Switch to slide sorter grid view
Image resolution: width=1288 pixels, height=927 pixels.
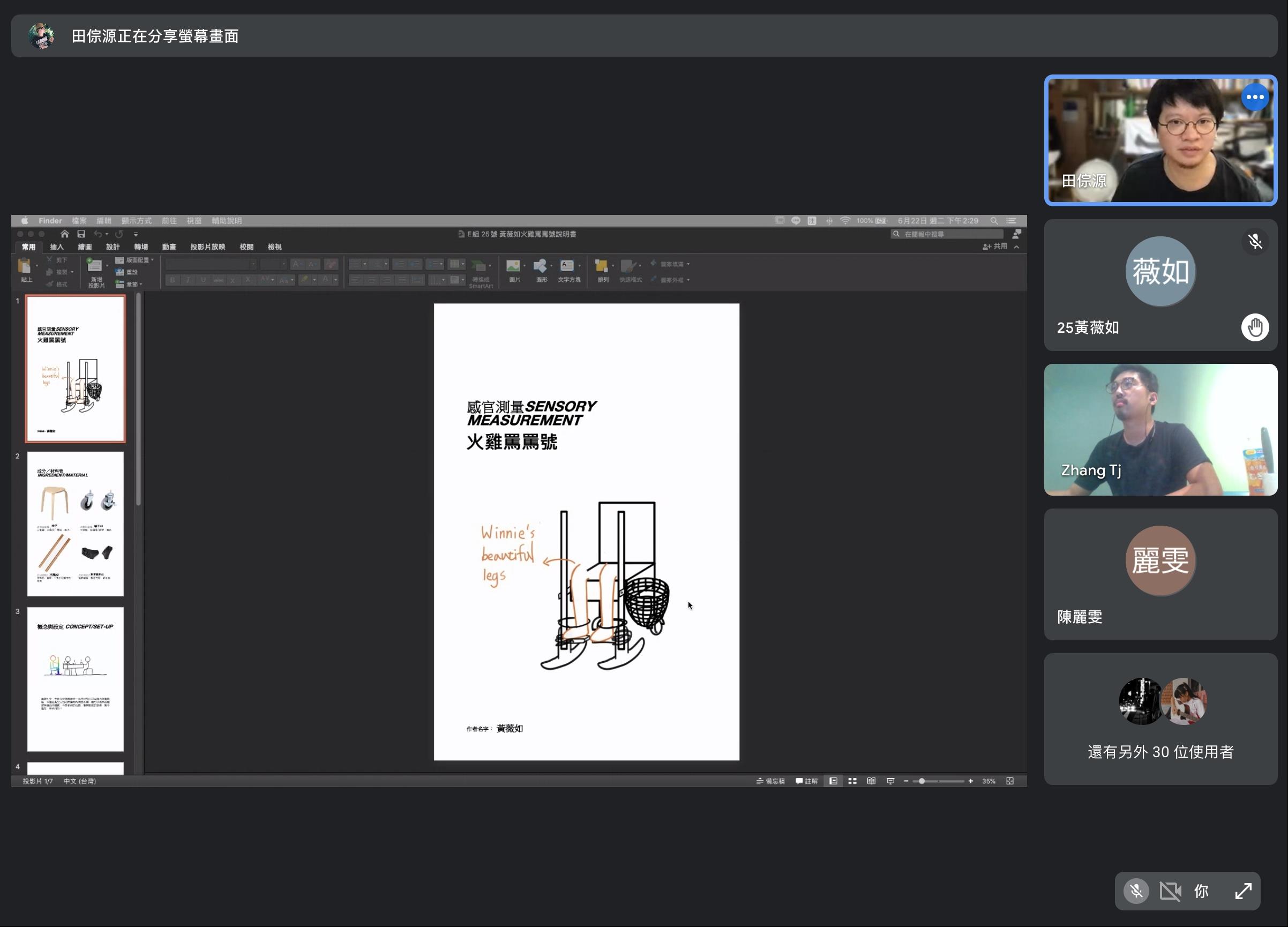pos(852,782)
